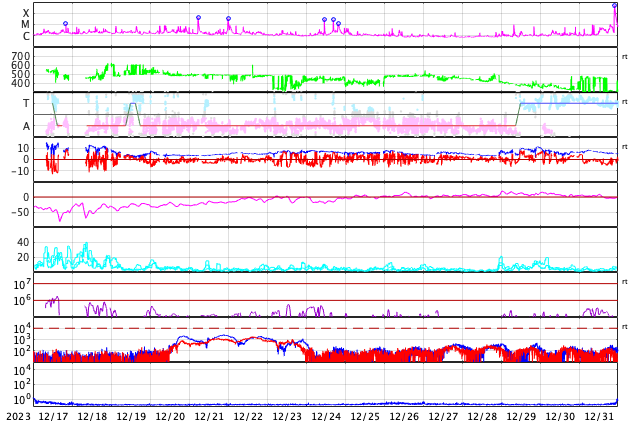This screenshot has height=424, width=634.
Task: Click the 'C' flare class label
Action: tap(26, 36)
